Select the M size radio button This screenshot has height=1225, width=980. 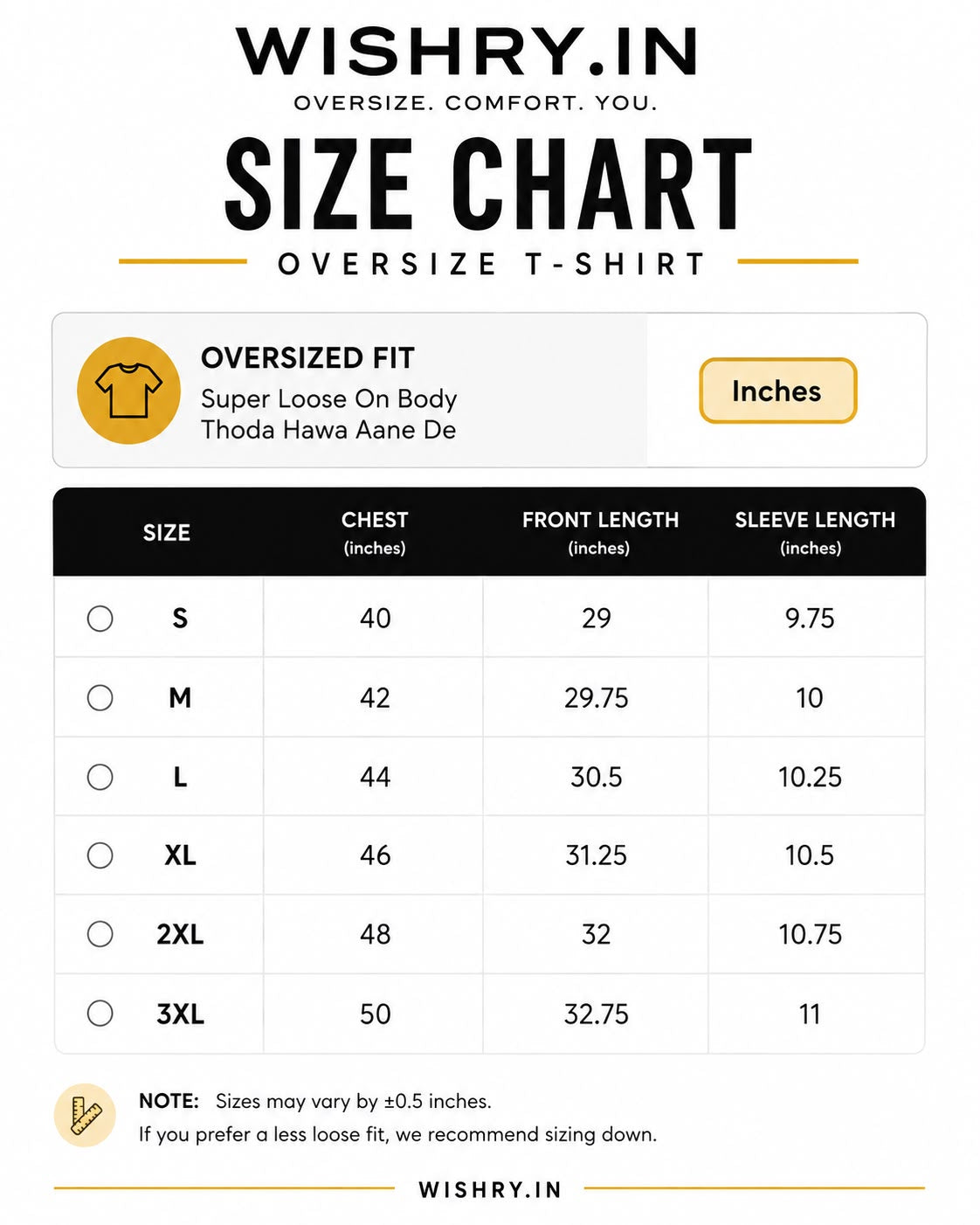(100, 697)
